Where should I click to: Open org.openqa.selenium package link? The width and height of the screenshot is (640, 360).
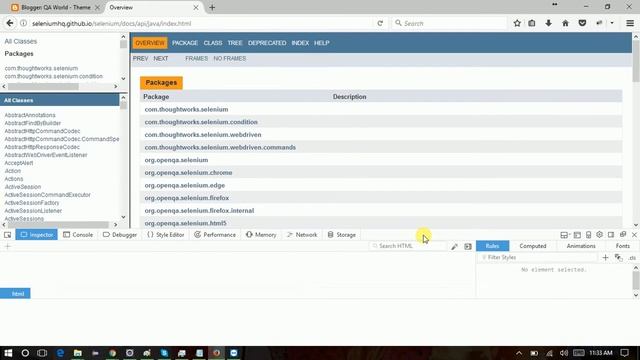pyautogui.click(x=176, y=160)
